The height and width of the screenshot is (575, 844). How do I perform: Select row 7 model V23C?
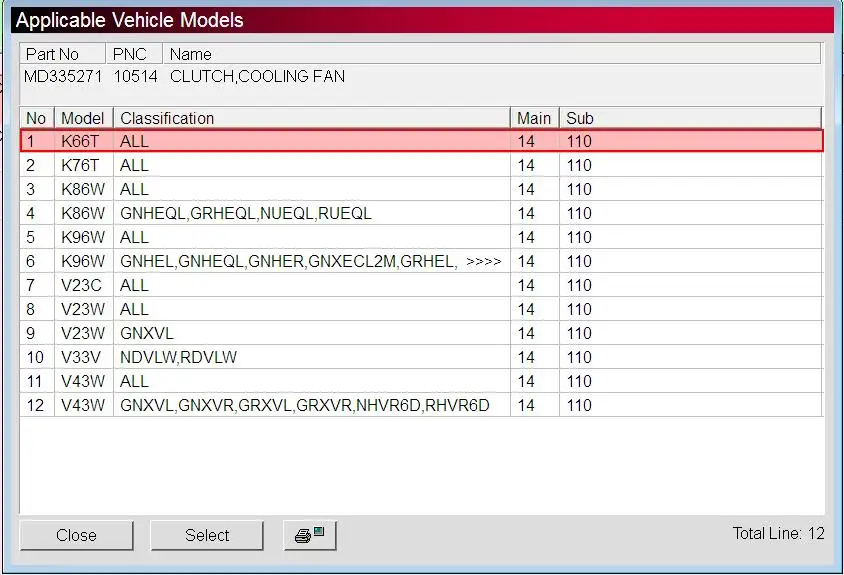point(421,285)
